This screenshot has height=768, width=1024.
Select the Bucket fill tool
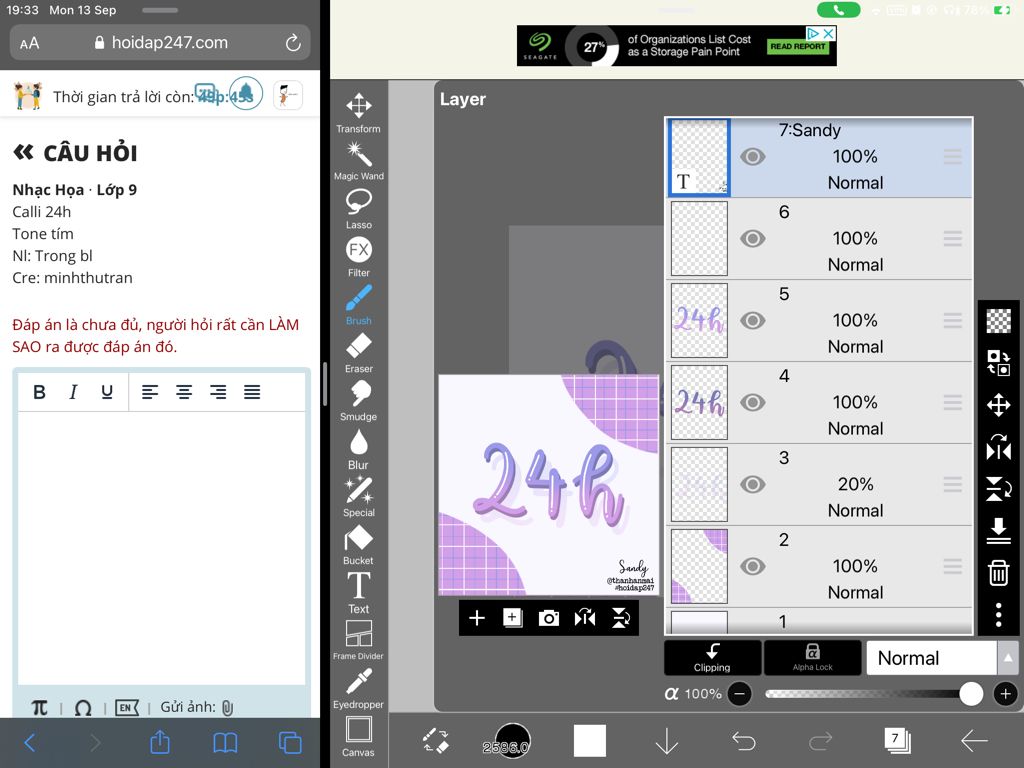359,545
